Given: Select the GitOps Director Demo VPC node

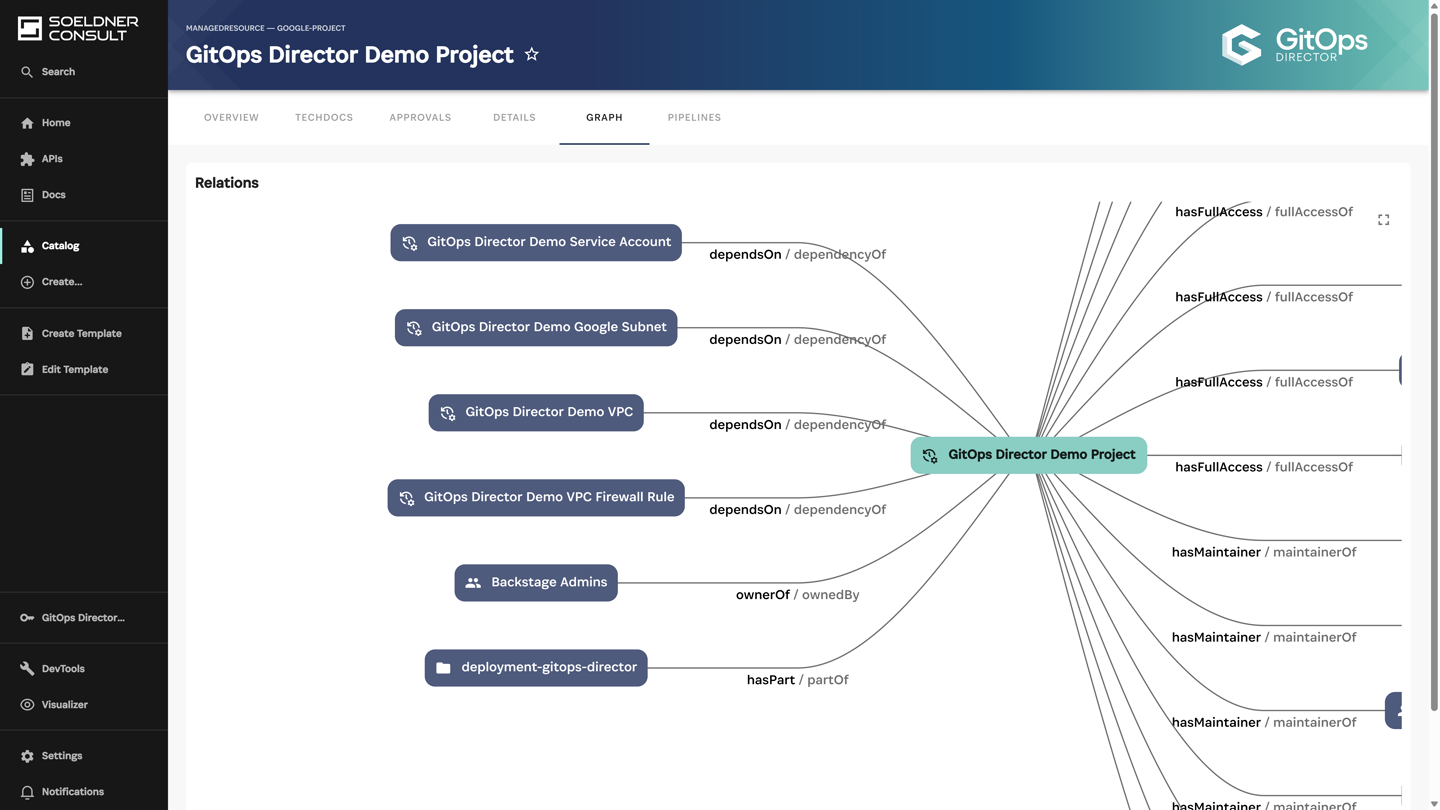Looking at the screenshot, I should click(x=536, y=413).
